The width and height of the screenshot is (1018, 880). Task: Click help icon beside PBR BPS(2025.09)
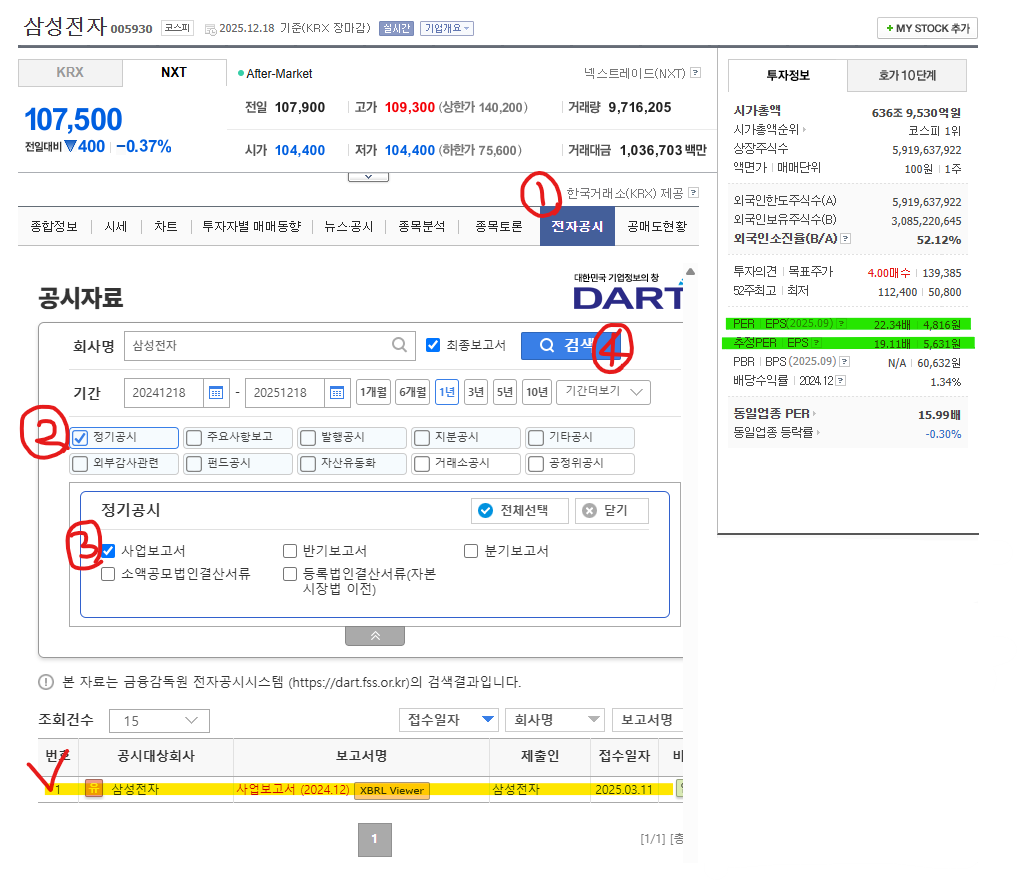coord(845,361)
